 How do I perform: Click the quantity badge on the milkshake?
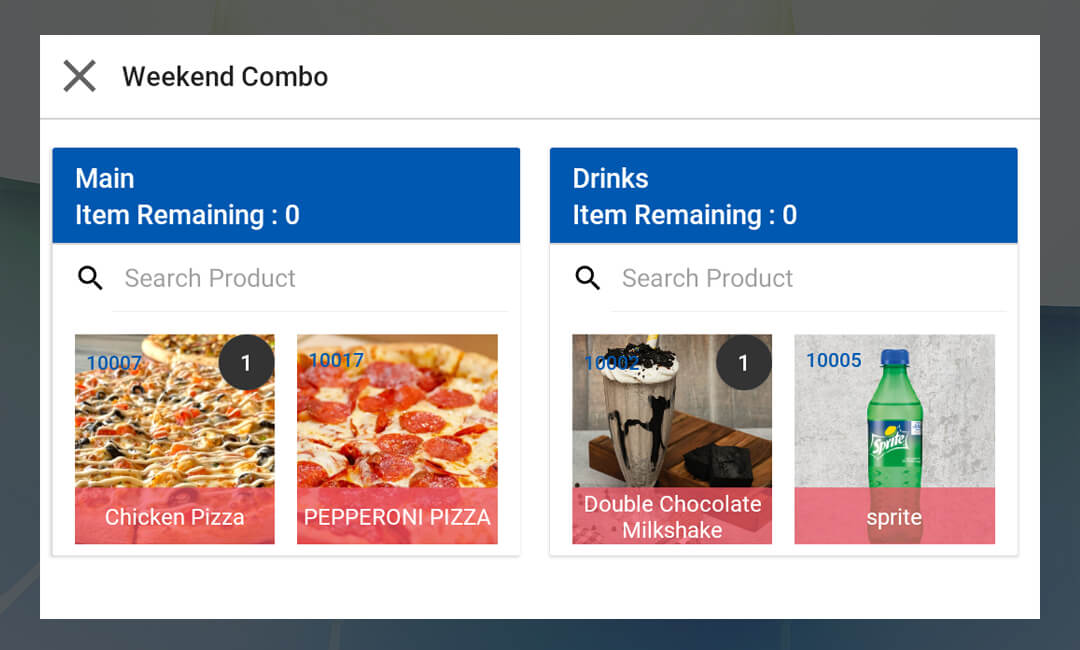[x=743, y=362]
